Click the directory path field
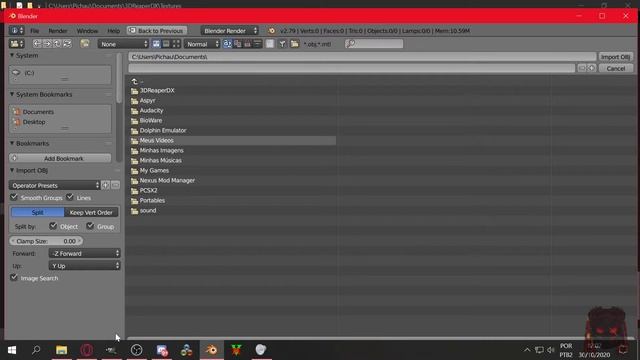The image size is (640, 360). pyautogui.click(x=362, y=57)
